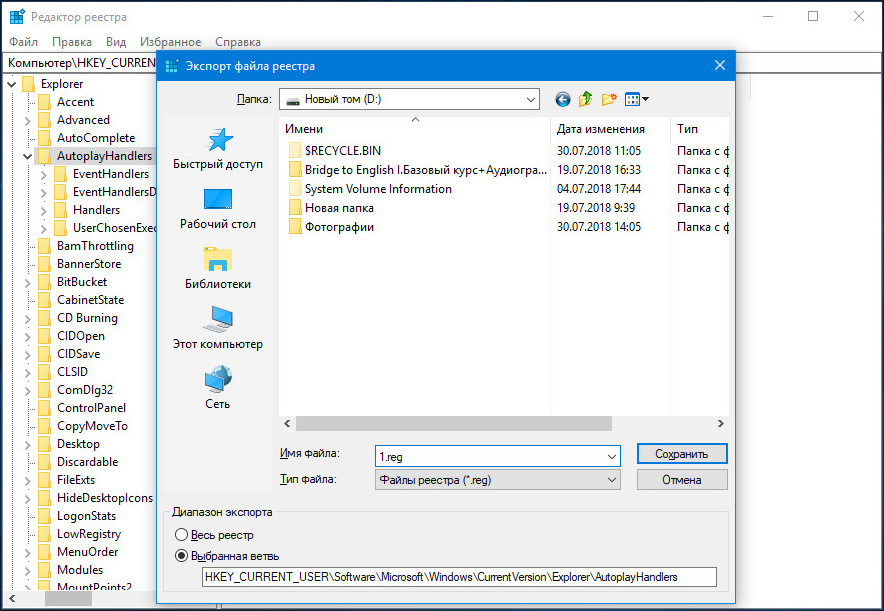Open the Справка menu

[x=238, y=42]
